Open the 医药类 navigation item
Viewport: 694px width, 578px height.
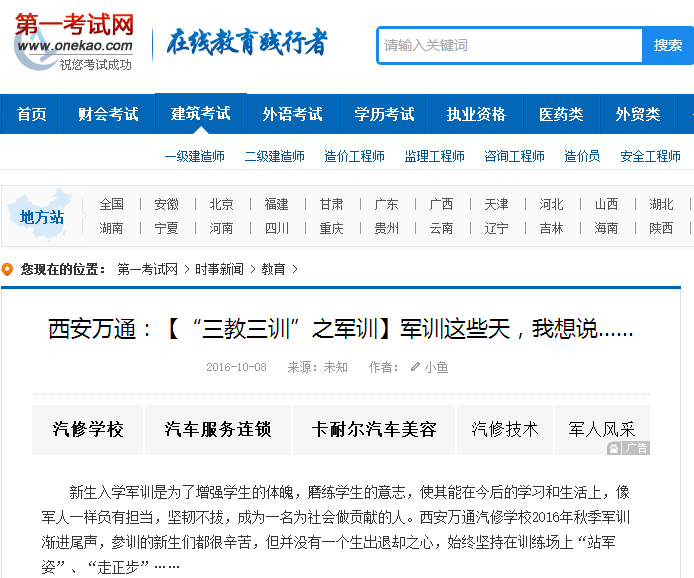pos(560,114)
